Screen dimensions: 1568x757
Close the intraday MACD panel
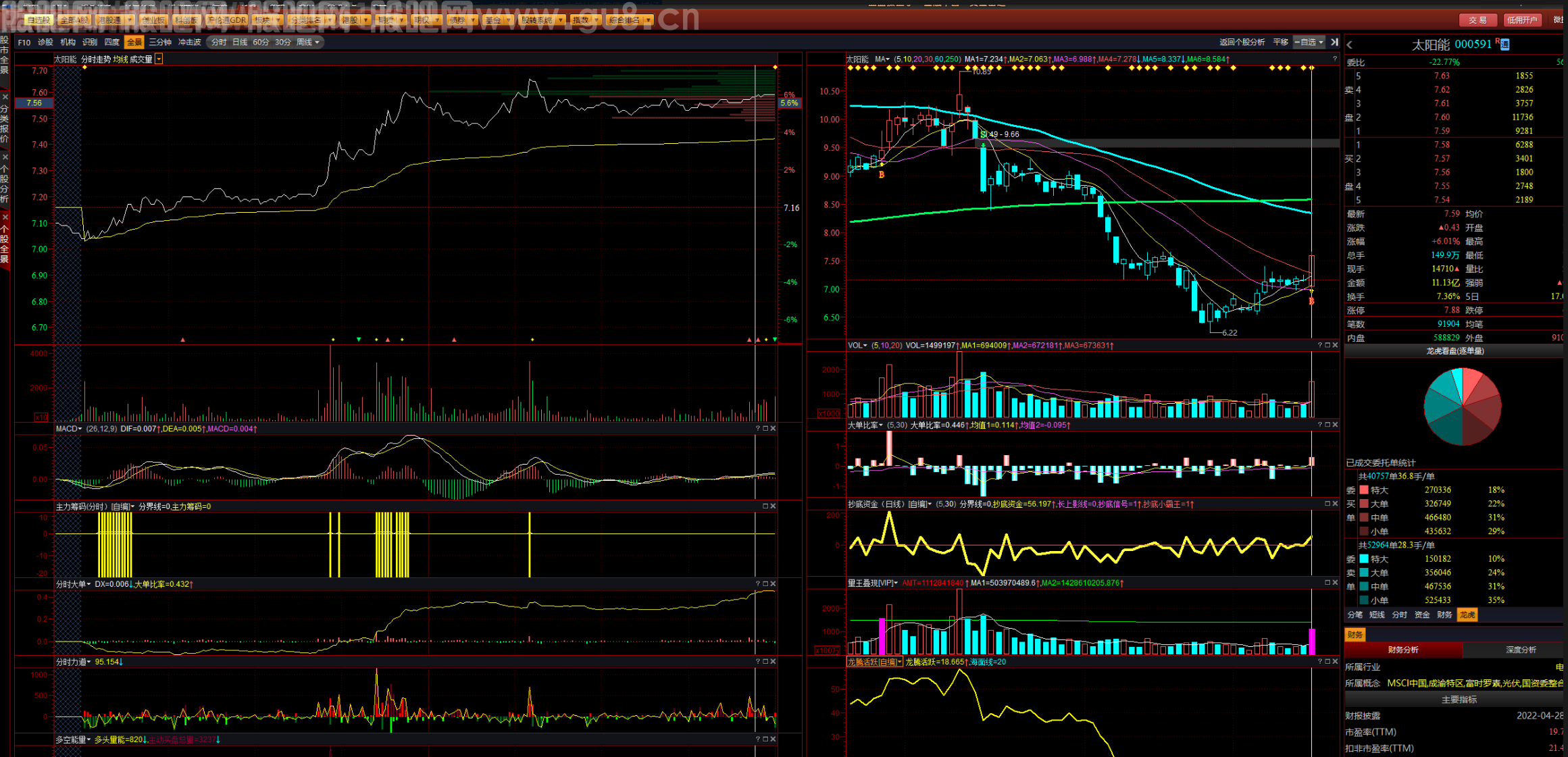pyautogui.click(x=773, y=428)
